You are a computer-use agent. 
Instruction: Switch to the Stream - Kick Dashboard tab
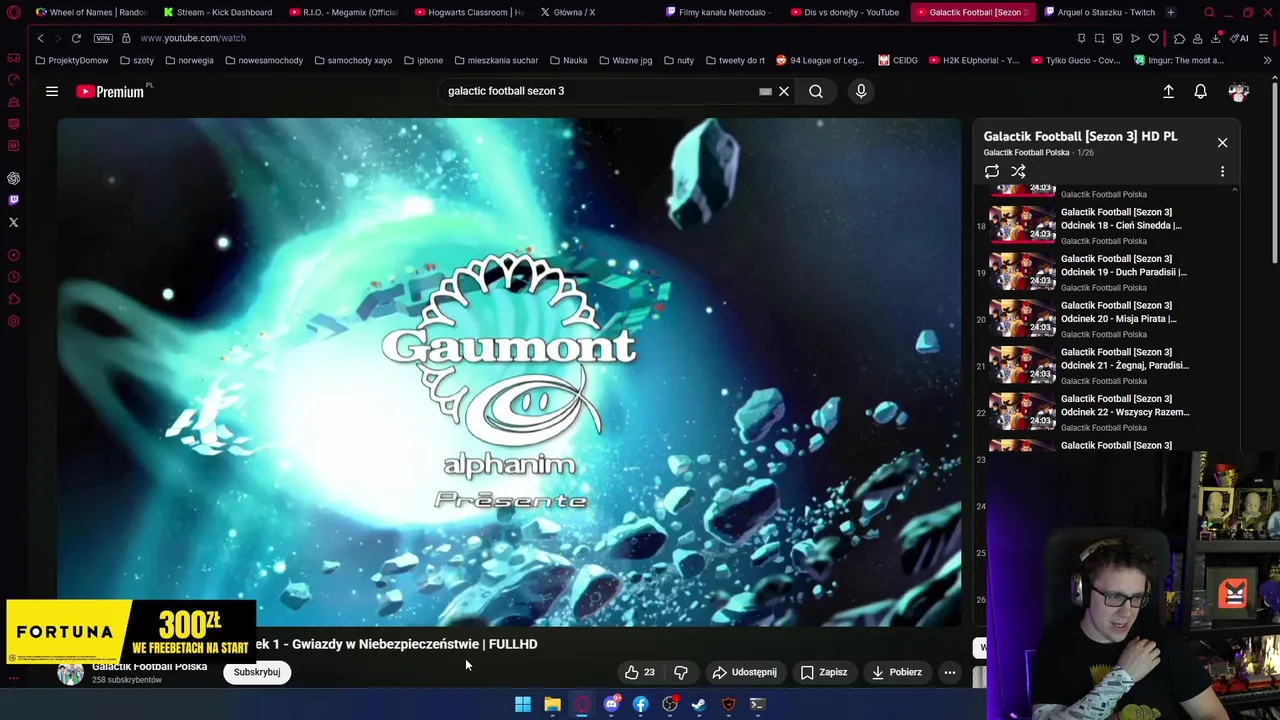(217, 12)
